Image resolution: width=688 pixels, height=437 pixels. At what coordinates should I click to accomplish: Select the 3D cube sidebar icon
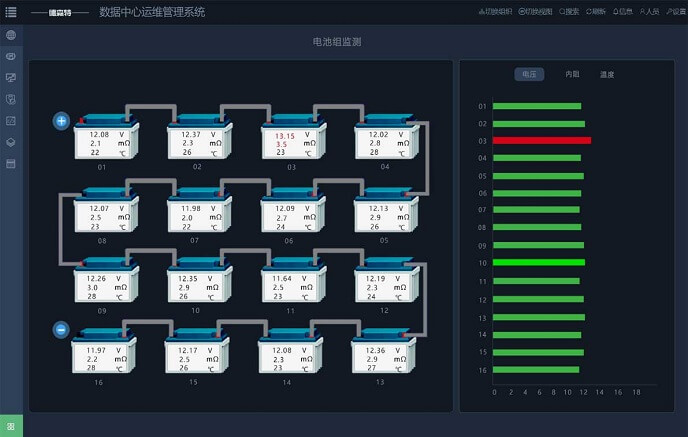coord(11,142)
